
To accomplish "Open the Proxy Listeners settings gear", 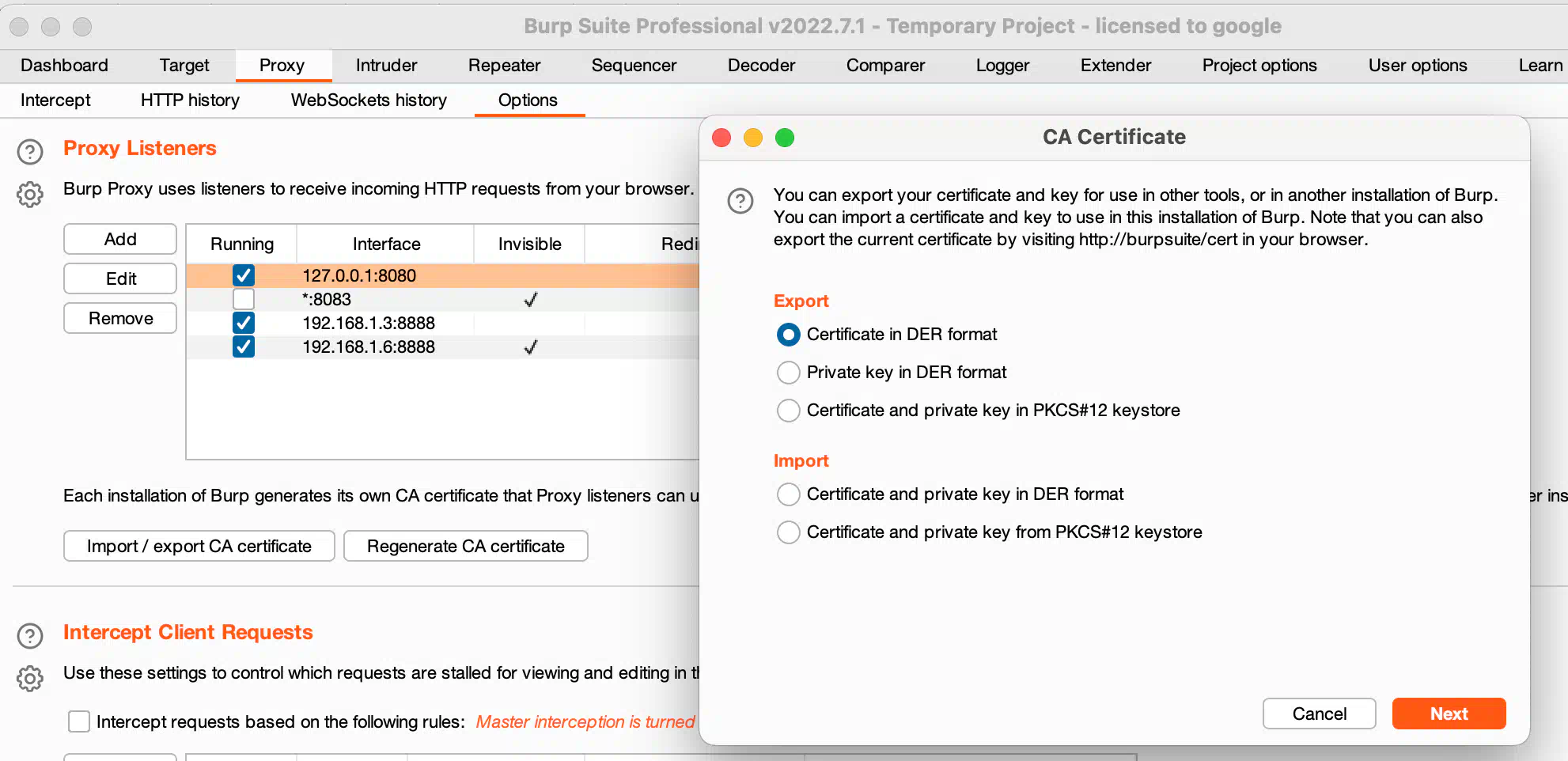I will tap(30, 194).
